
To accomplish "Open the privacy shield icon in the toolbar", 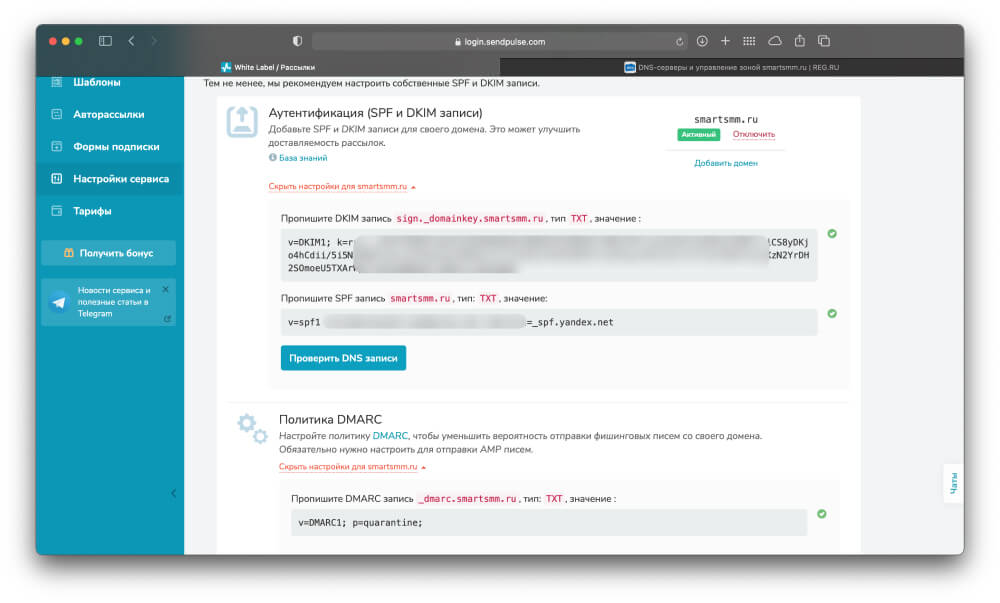I will [x=297, y=41].
